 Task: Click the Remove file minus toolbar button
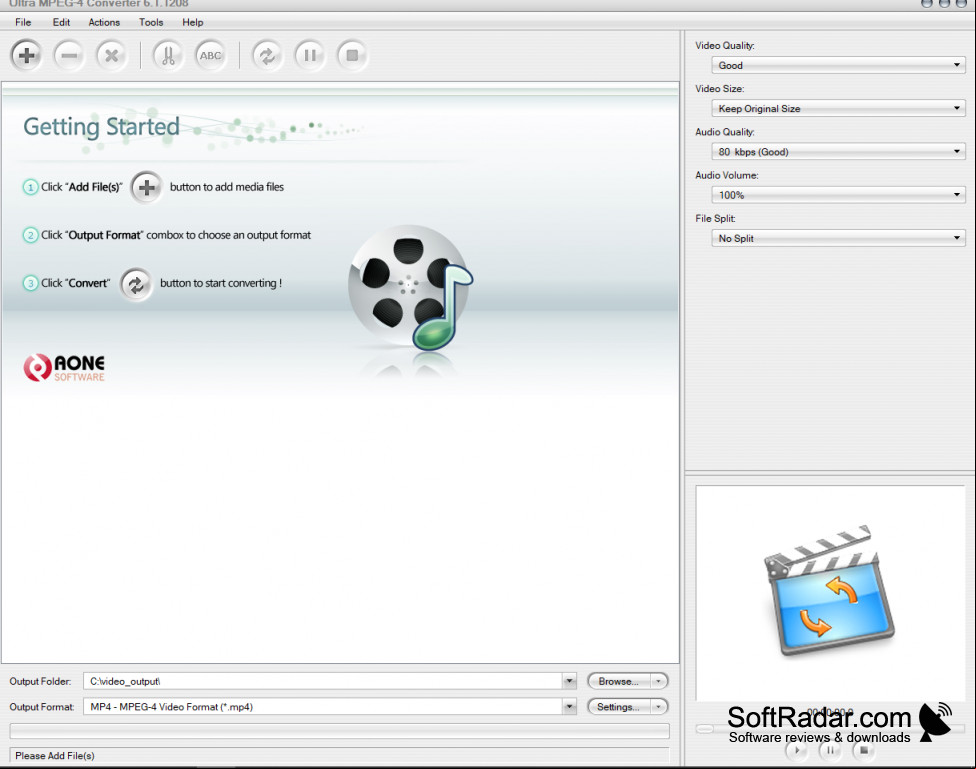click(x=69, y=55)
